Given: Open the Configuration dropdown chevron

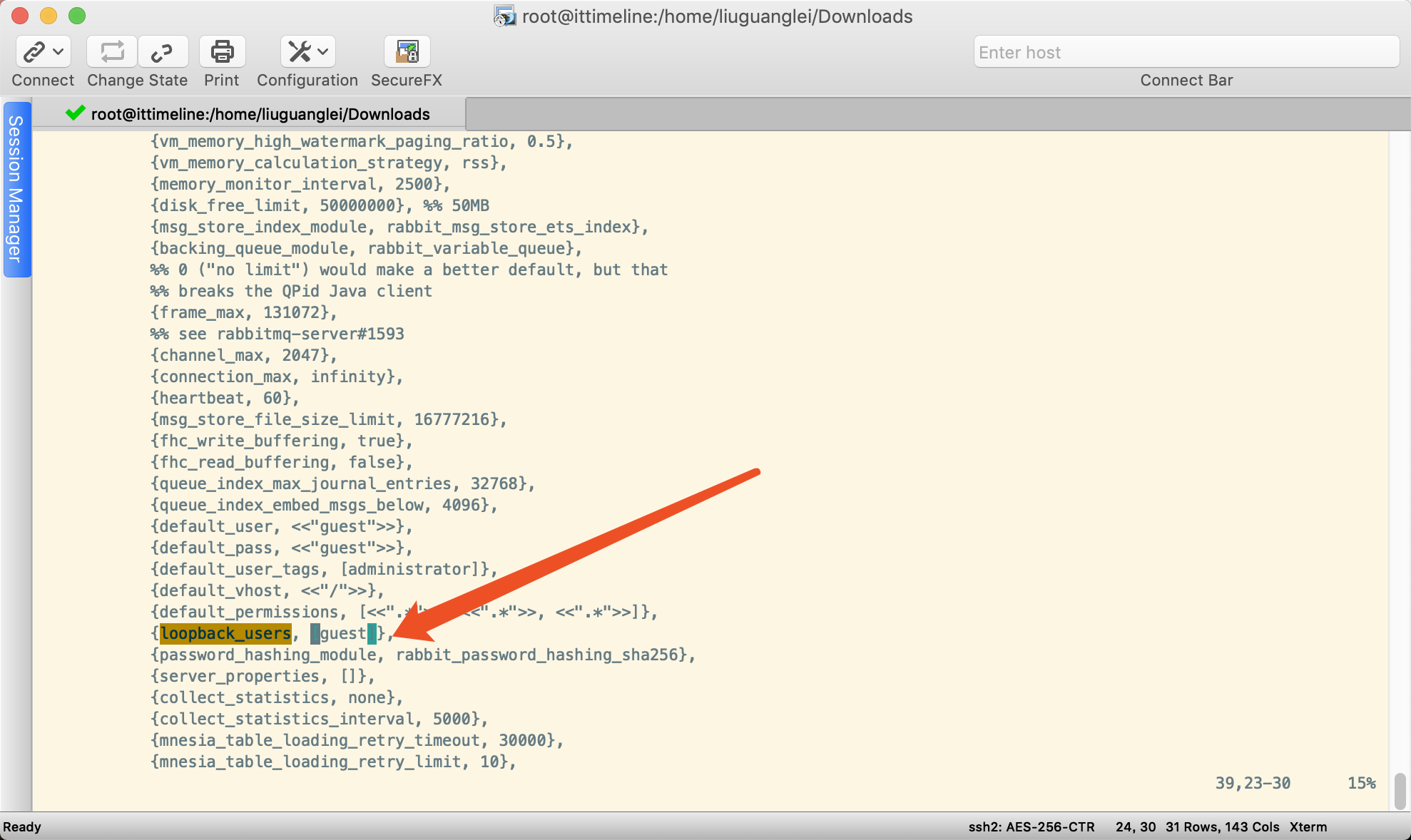Looking at the screenshot, I should click(322, 51).
